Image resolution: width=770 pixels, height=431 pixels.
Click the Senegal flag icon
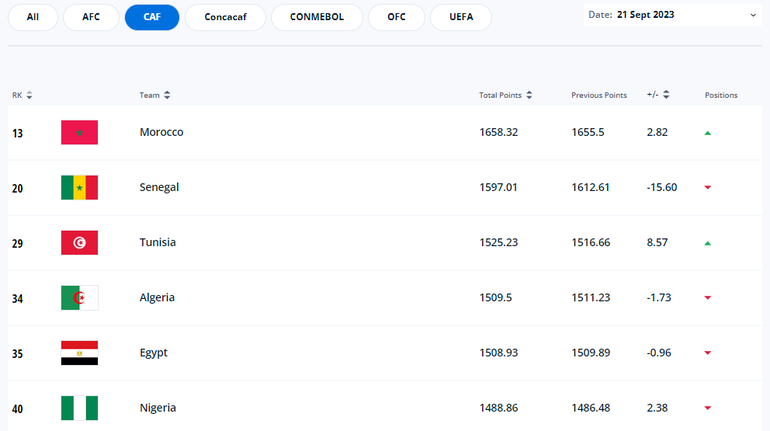pyautogui.click(x=79, y=188)
